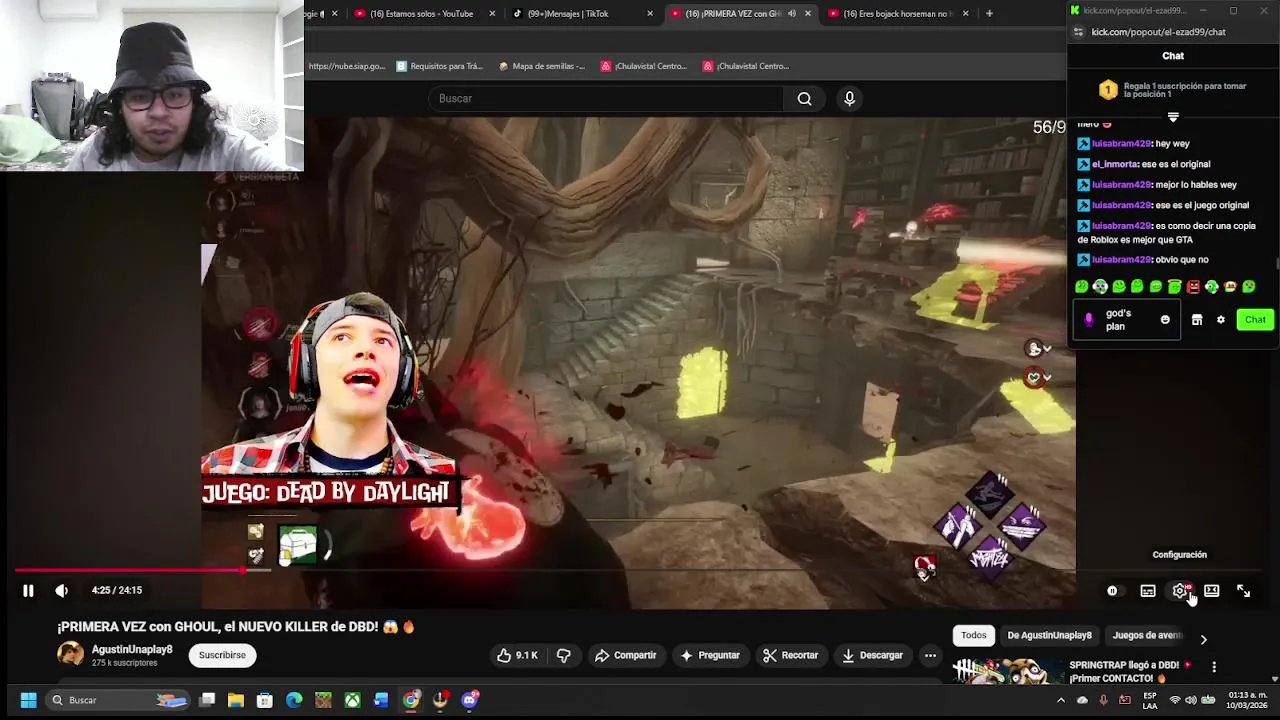Click the Descargar download button
Viewport: 1280px width, 720px height.
[x=872, y=655]
